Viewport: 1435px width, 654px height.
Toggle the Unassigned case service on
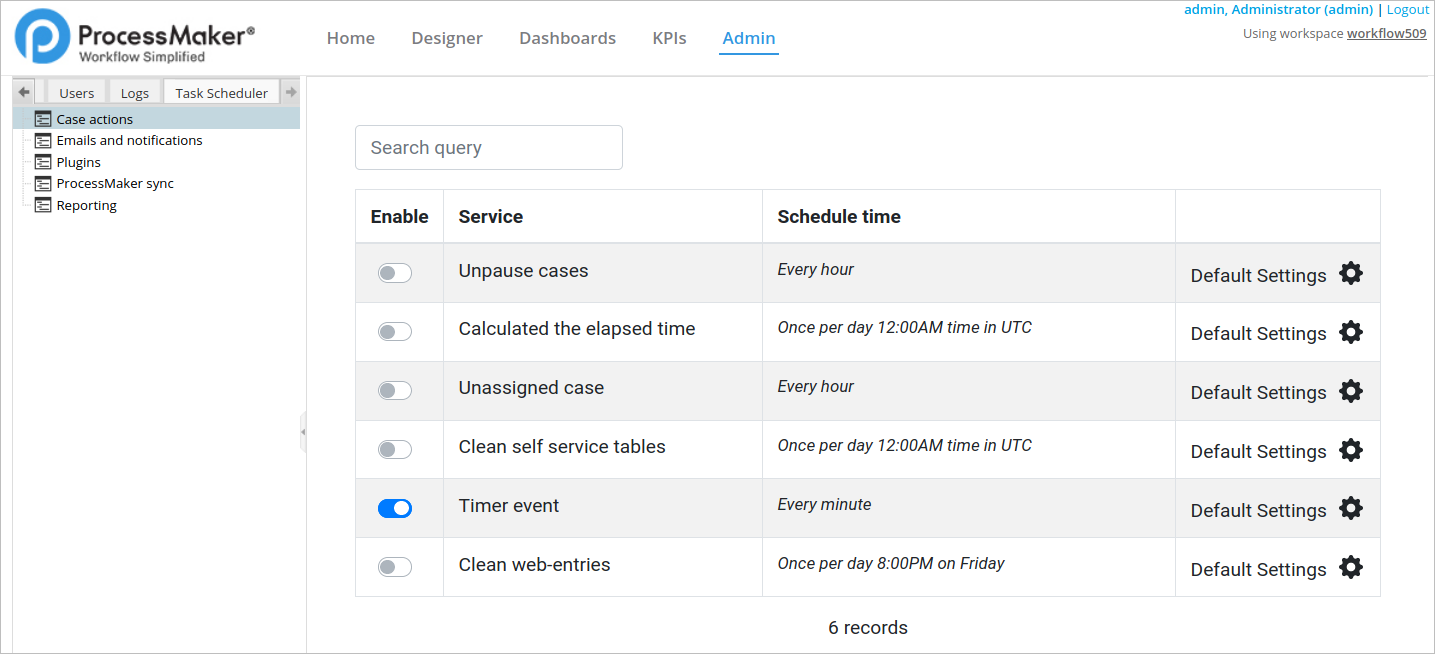pos(394,390)
